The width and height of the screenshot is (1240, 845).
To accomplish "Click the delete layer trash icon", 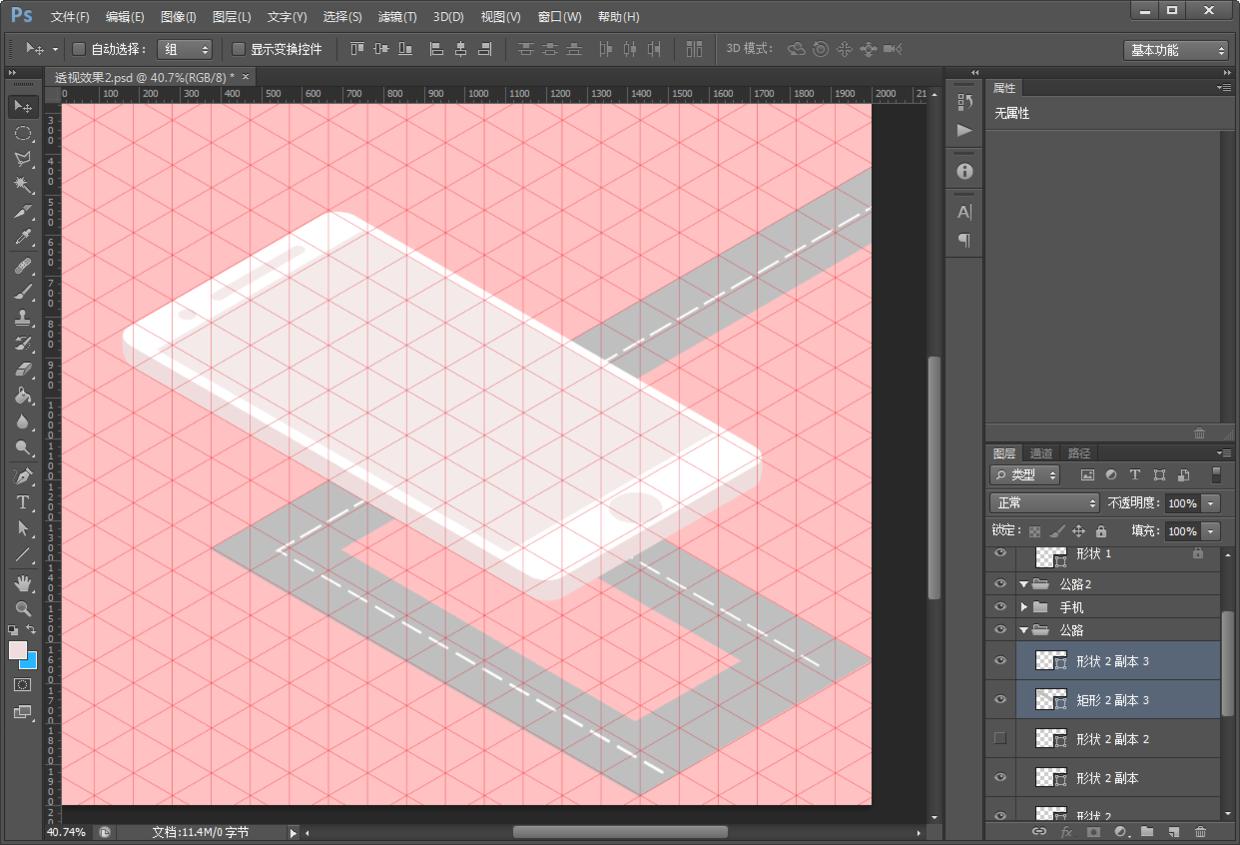I will [x=1200, y=831].
